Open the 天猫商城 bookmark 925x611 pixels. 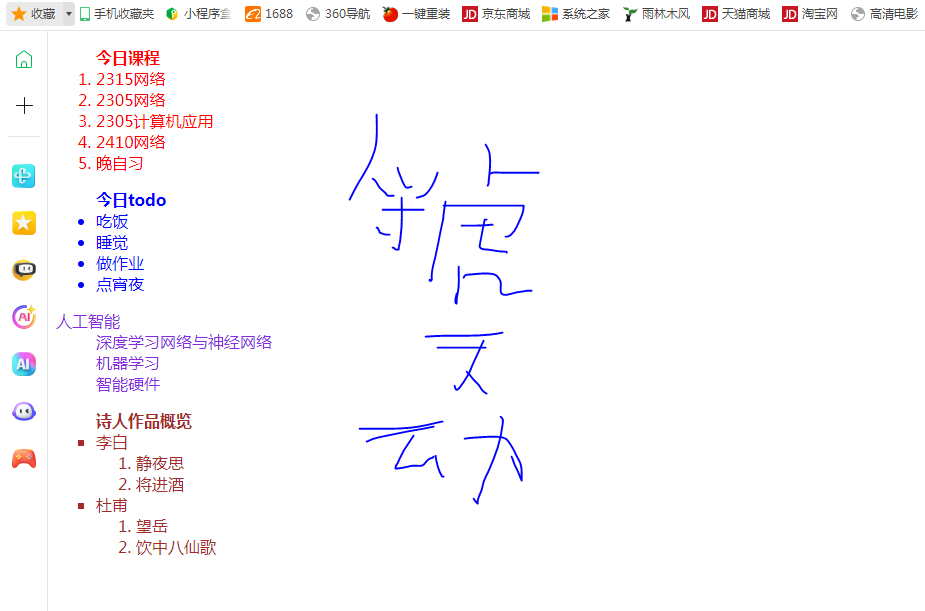[736, 14]
